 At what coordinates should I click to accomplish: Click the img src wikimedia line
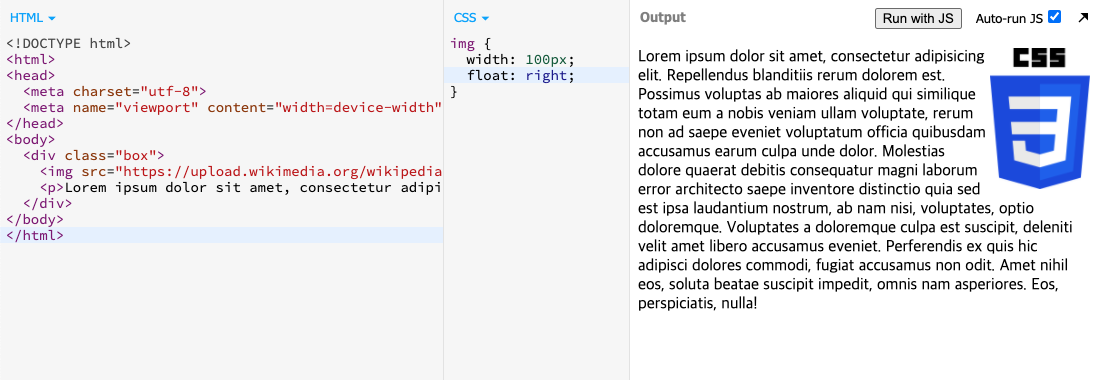pyautogui.click(x=241, y=171)
